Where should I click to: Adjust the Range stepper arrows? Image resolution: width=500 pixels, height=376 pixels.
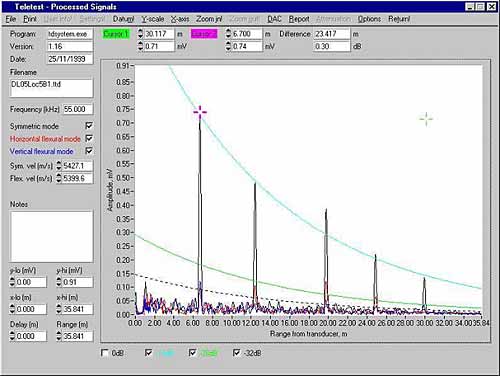[59, 336]
